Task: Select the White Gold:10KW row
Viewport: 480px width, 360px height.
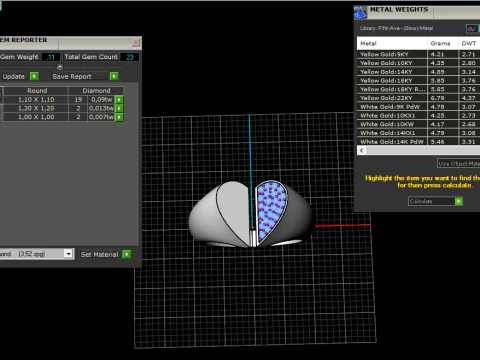Action: pos(418,124)
